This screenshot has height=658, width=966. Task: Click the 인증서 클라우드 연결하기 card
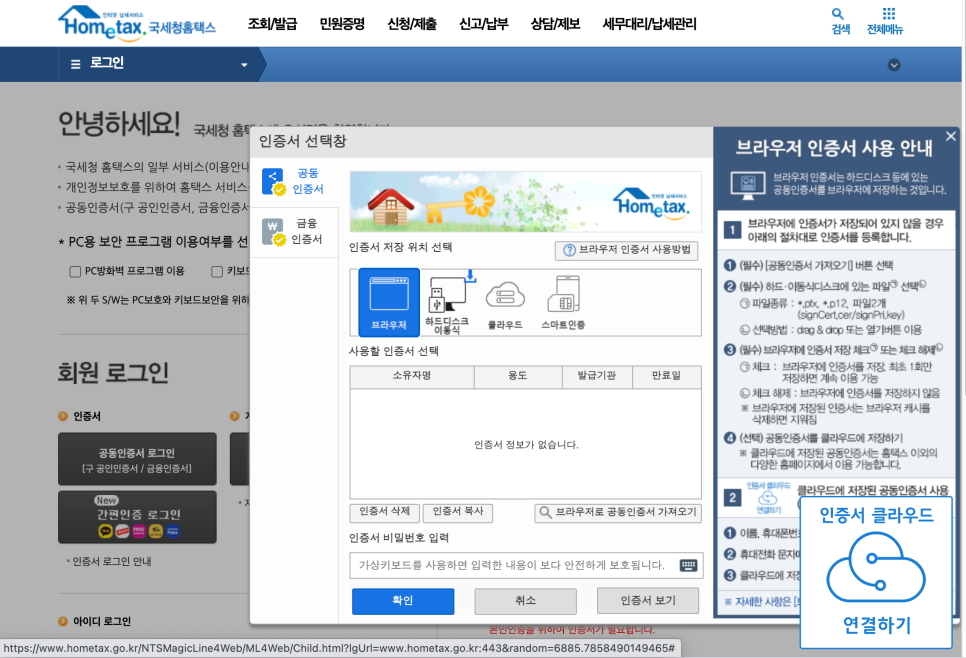[x=876, y=572]
